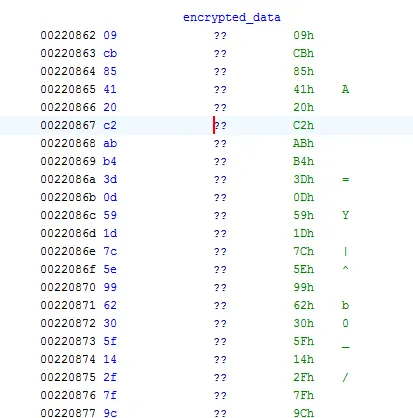Click operand 30h
413x418 pixels.
303,323
